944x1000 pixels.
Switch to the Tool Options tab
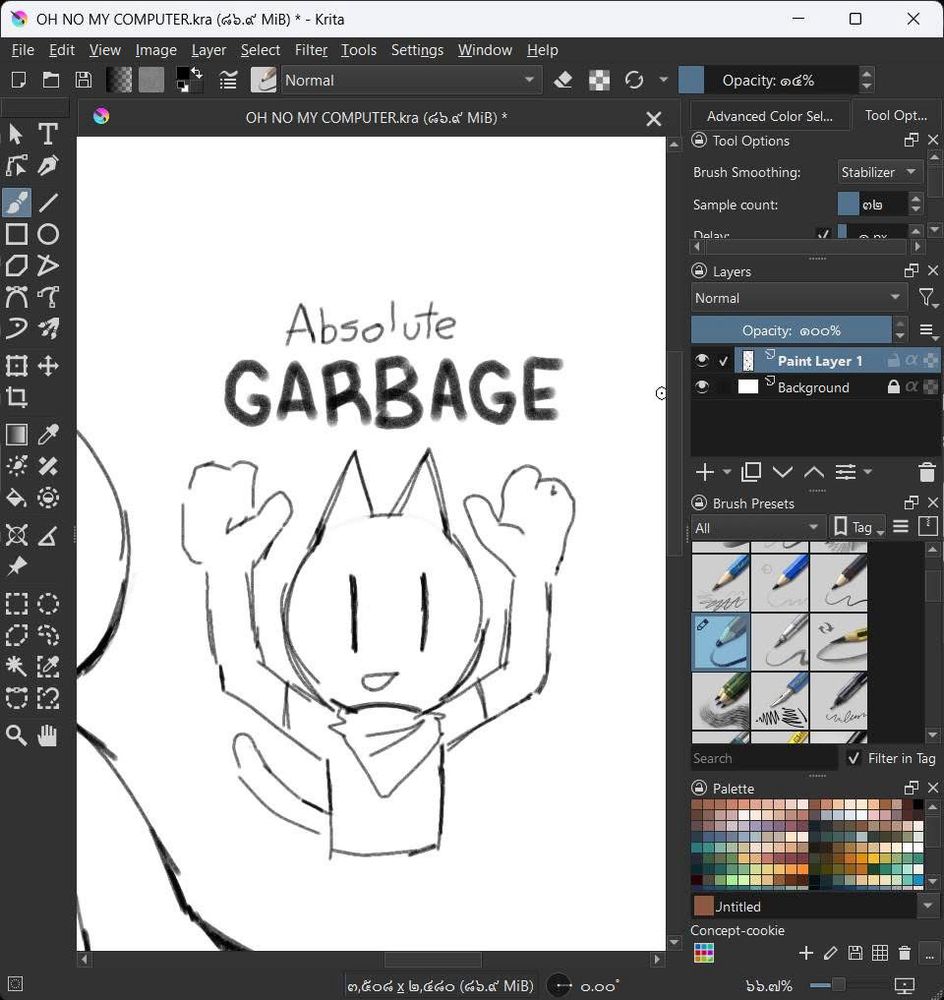[896, 115]
